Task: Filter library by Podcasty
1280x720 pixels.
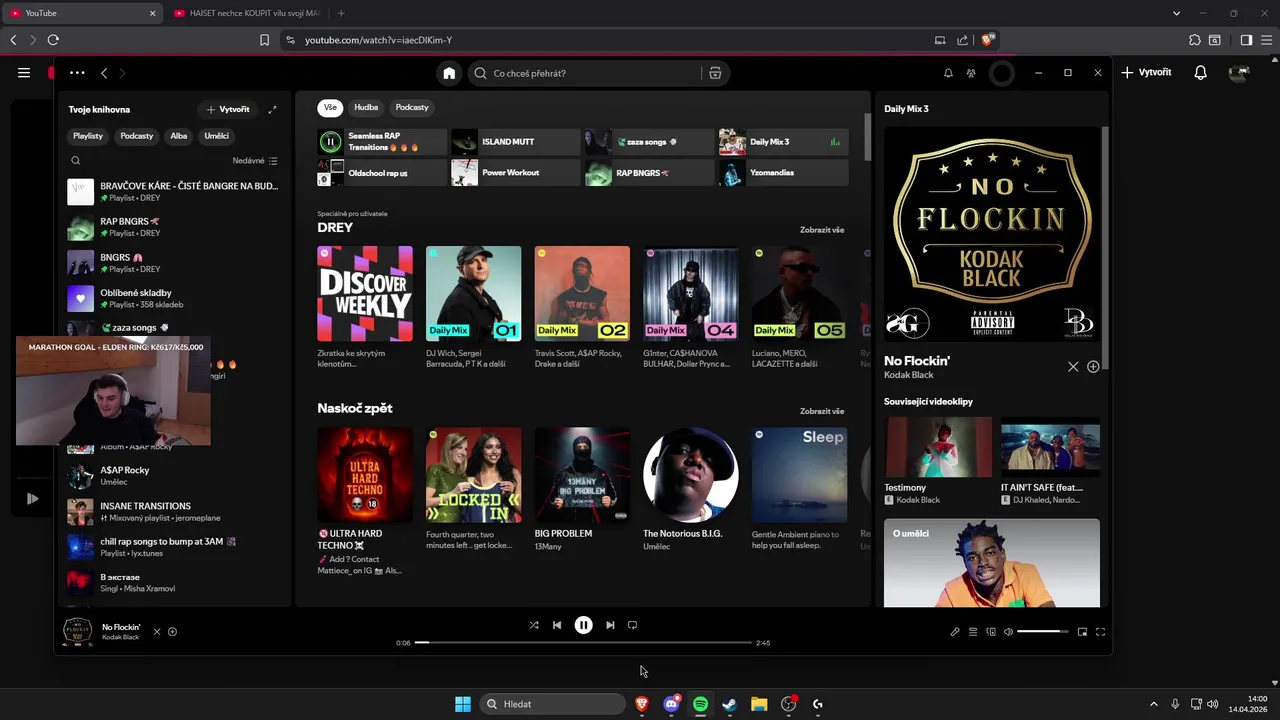Action: [137, 136]
